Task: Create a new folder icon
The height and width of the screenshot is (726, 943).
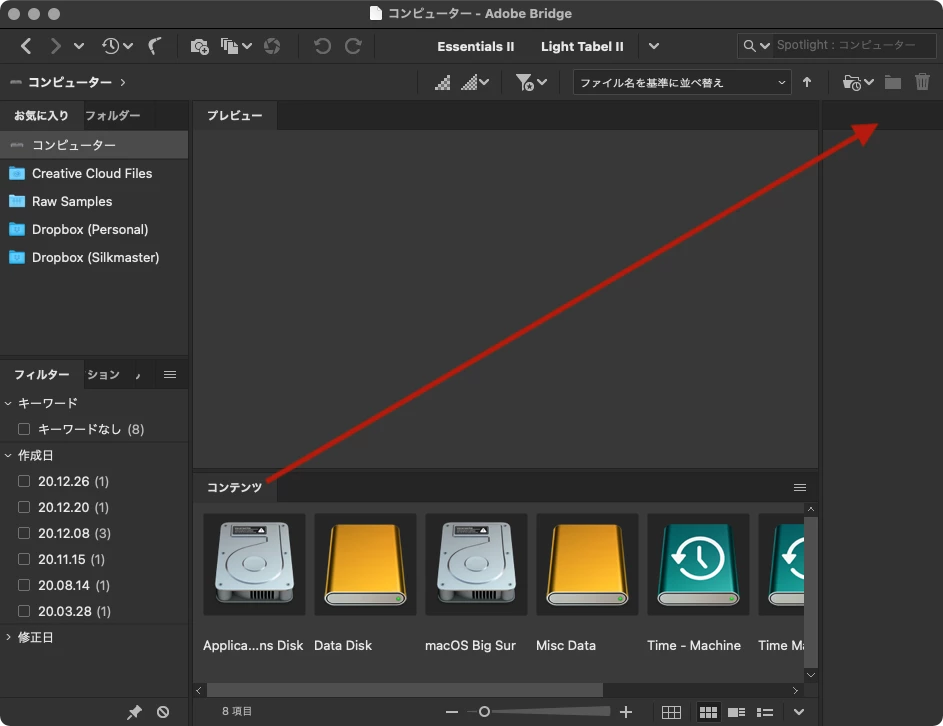Action: pyautogui.click(x=892, y=82)
